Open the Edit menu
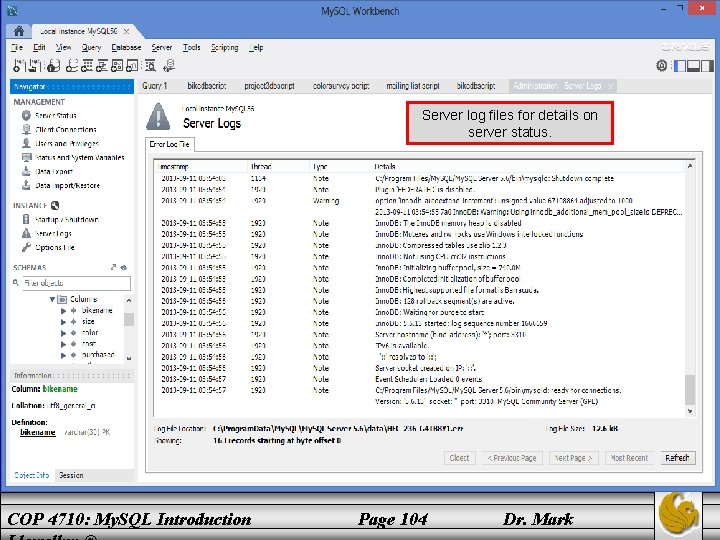 click(39, 47)
